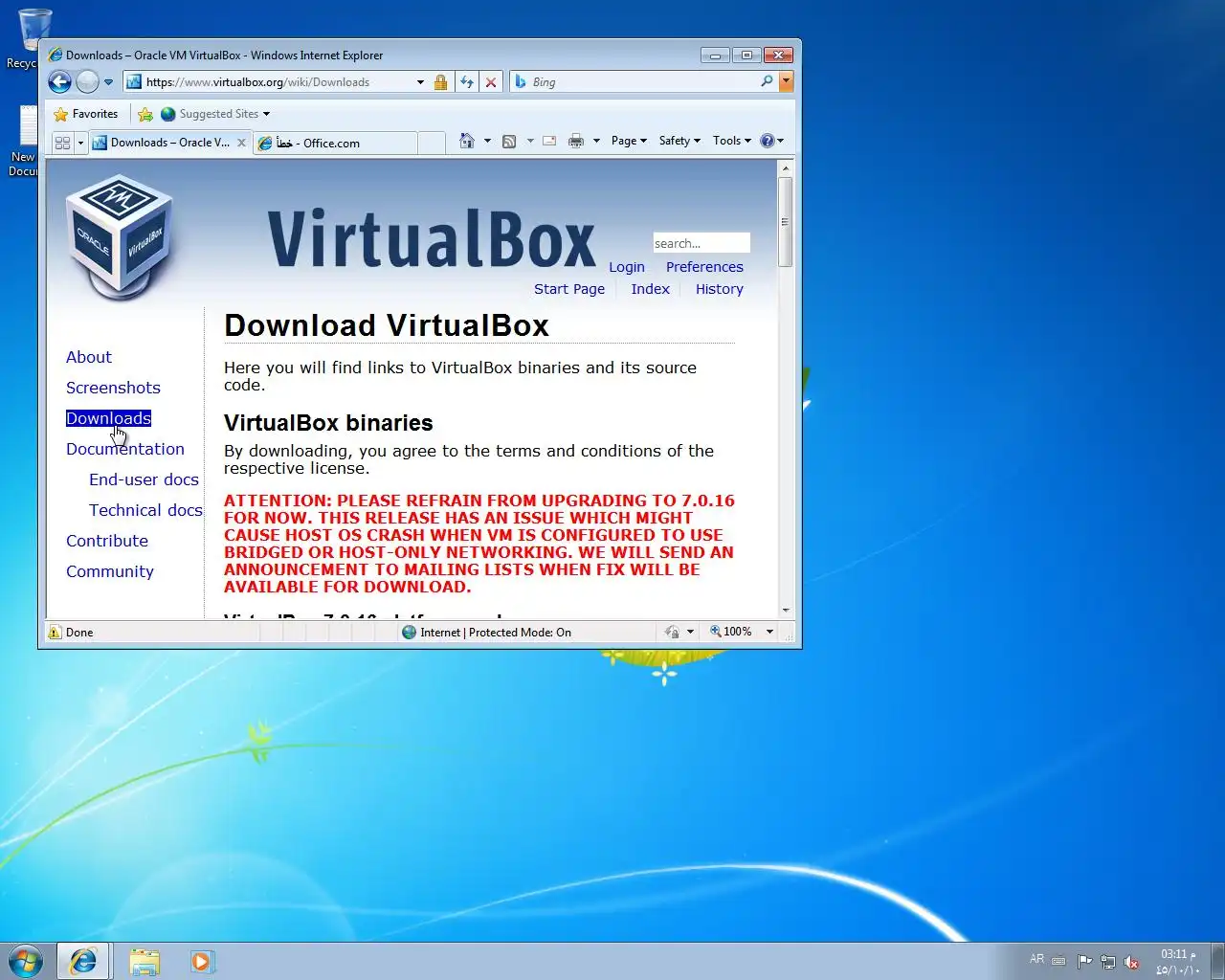Expand the Home icon dropdown arrow
The height and width of the screenshot is (980, 1225).
pos(487,141)
